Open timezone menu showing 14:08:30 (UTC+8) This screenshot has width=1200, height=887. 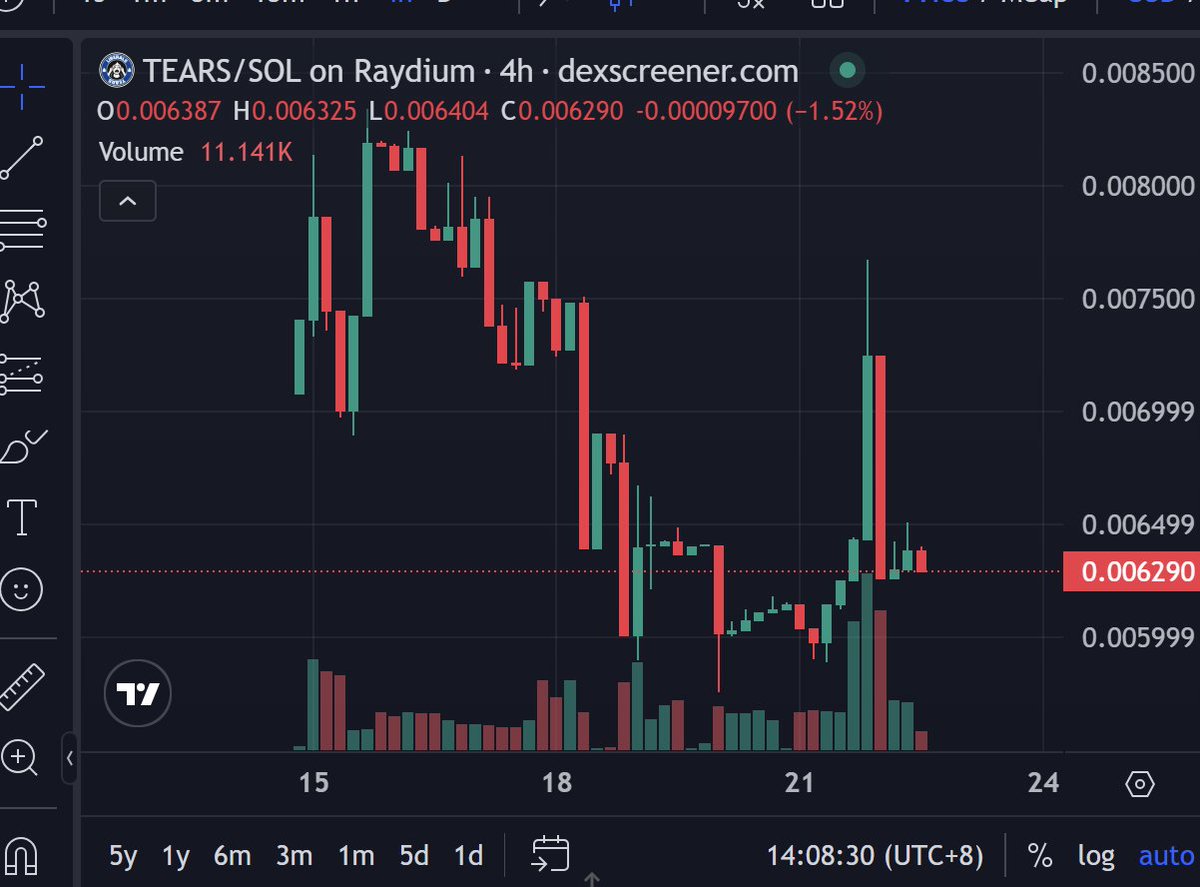875,856
